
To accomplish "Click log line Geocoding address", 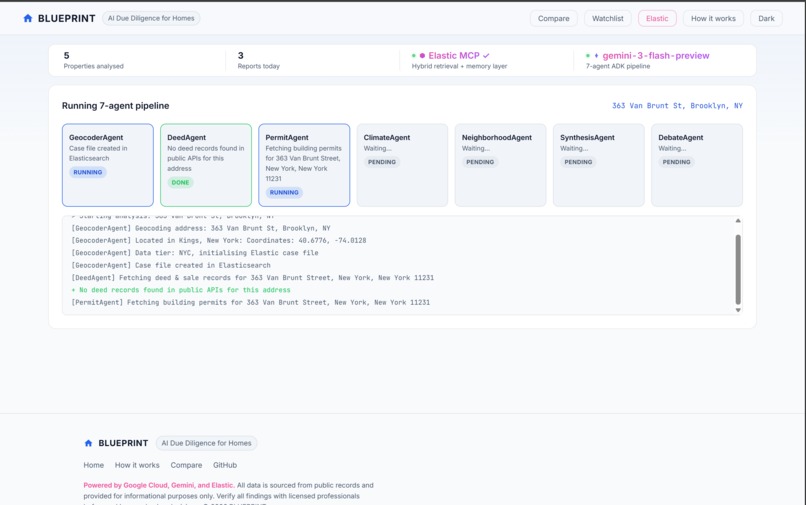I will click(201, 228).
